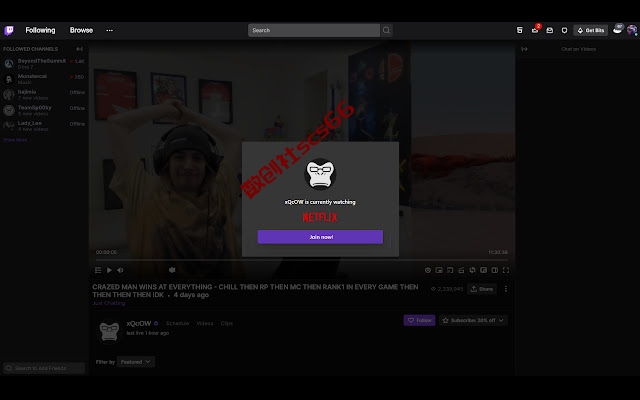
Task: Click the video title starting CRAZED MAN WINS
Action: [x=255, y=291]
